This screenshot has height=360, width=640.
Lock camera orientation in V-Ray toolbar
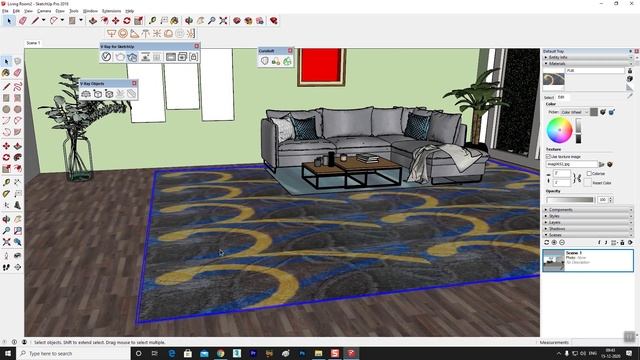pyautogui.click(x=193, y=57)
